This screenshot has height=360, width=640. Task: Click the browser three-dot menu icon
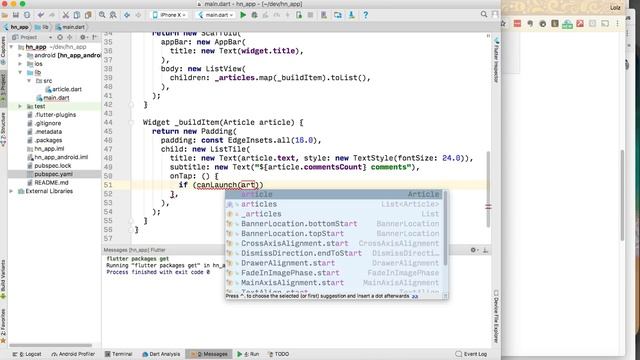(x=618, y=24)
